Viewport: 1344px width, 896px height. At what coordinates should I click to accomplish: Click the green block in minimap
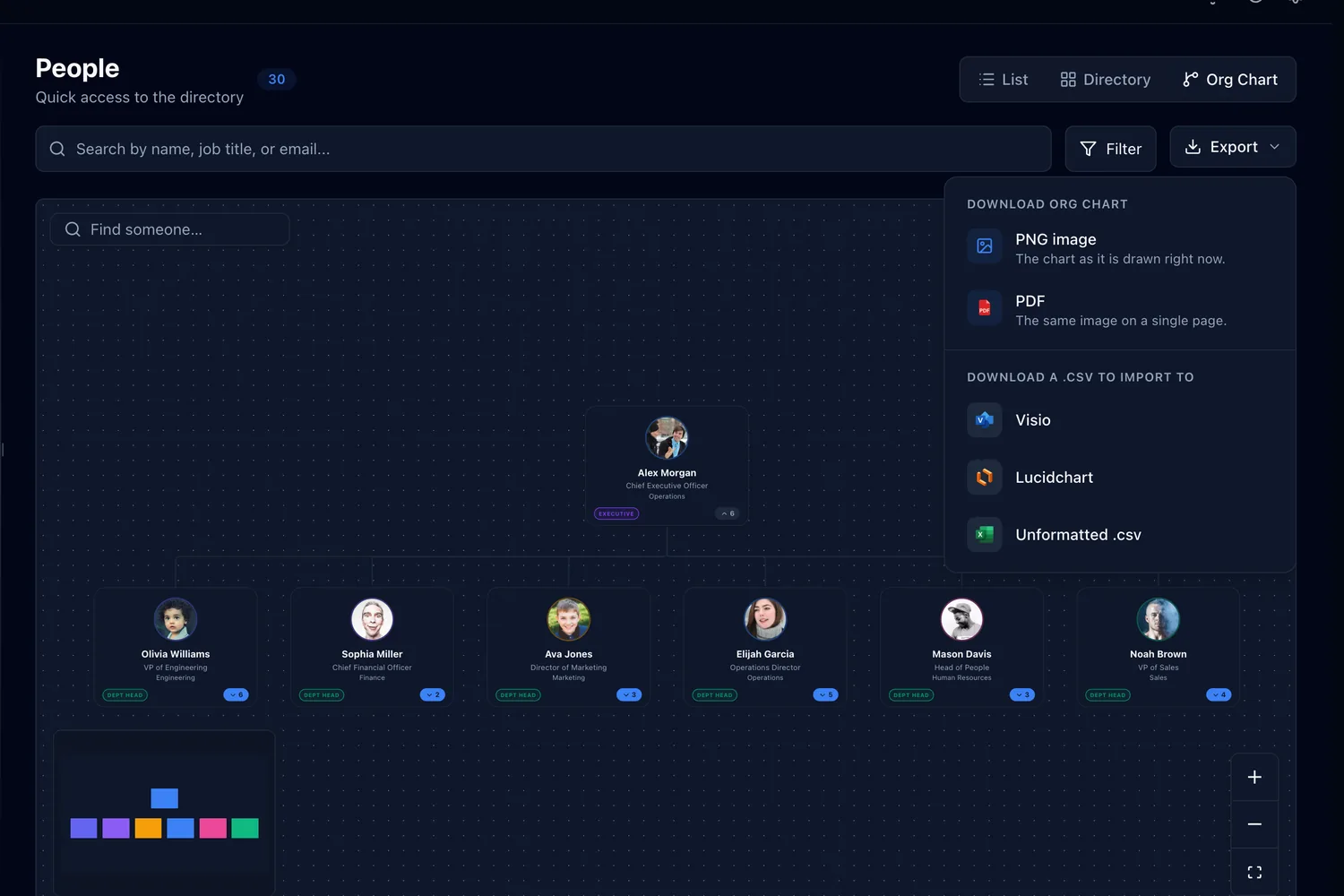(x=245, y=828)
